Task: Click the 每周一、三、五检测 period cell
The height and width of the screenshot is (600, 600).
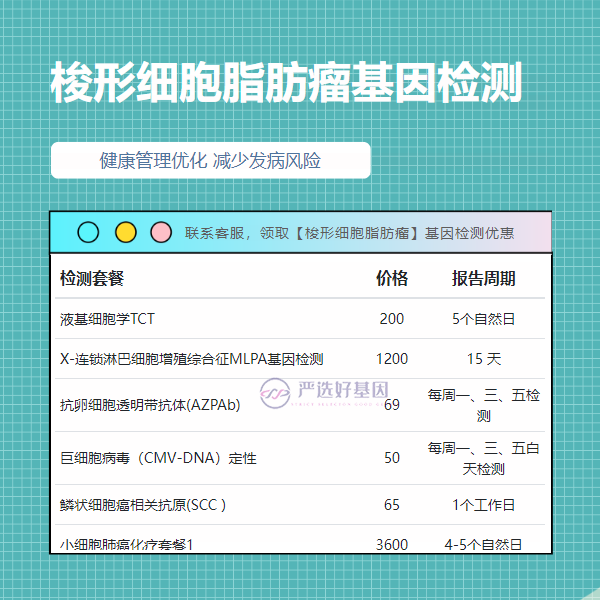Action: click(x=484, y=405)
